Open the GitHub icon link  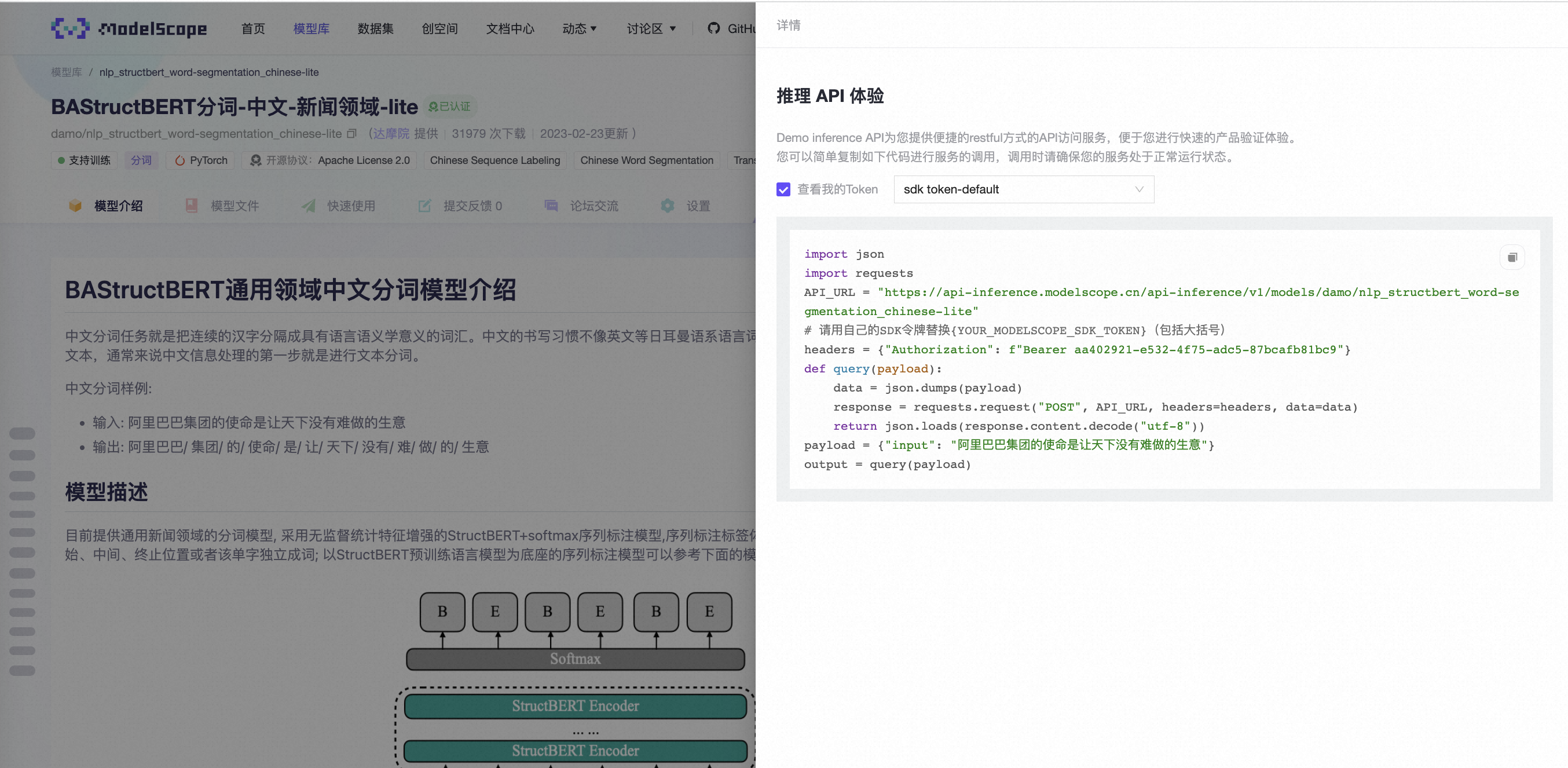tap(713, 28)
